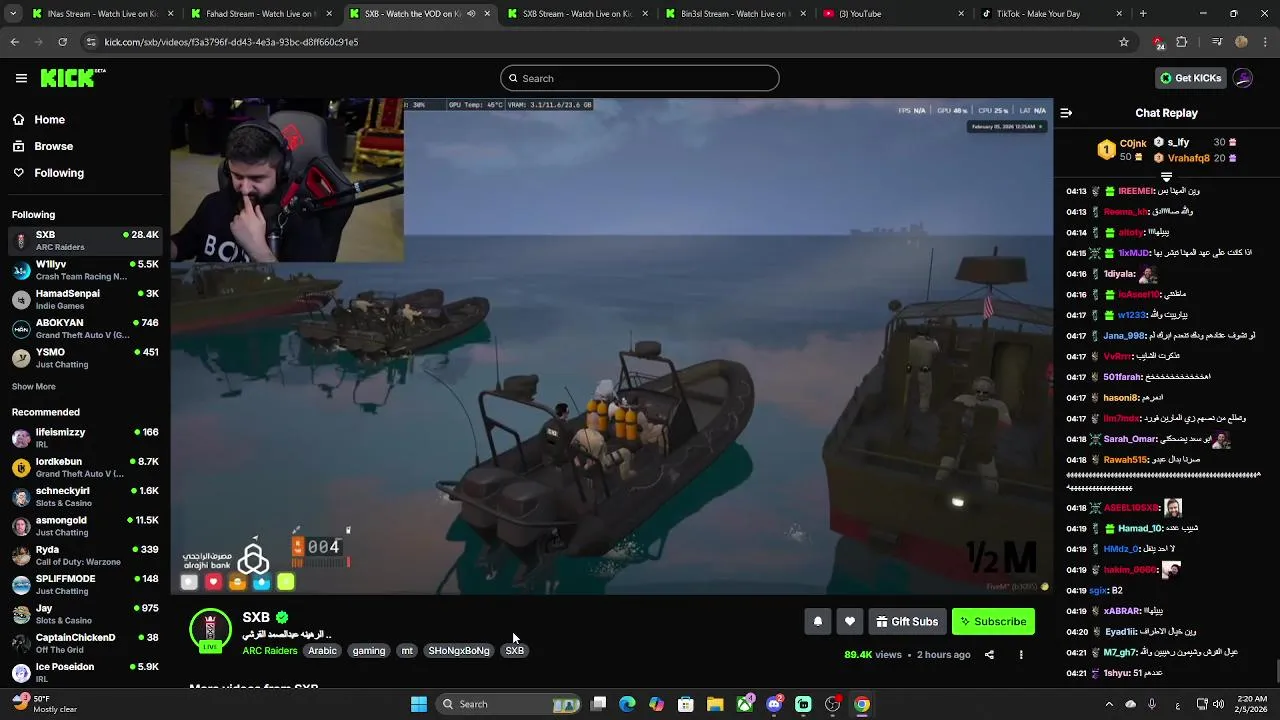Viewport: 1280px width, 720px height.
Task: Click the Get KICKs button
Action: coord(1190,78)
